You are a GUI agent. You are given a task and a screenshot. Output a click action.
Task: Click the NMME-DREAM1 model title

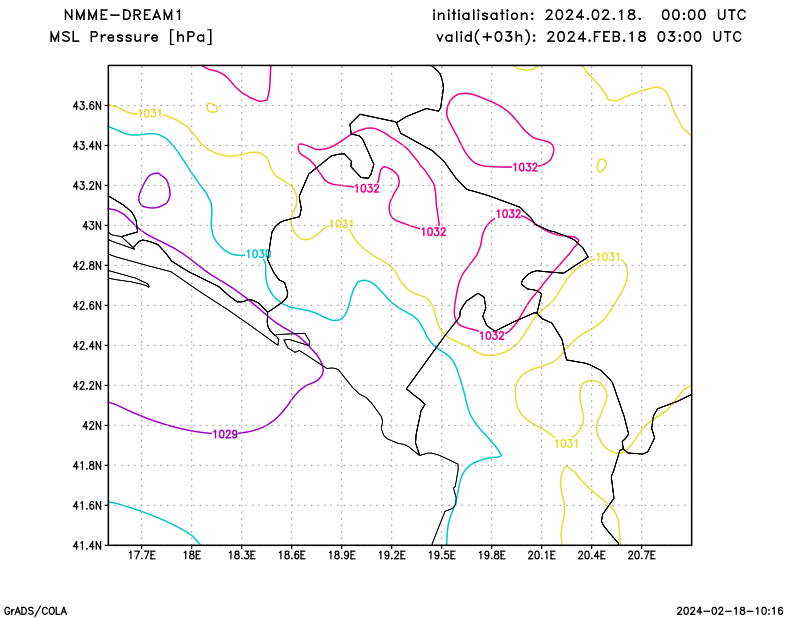click(x=122, y=15)
